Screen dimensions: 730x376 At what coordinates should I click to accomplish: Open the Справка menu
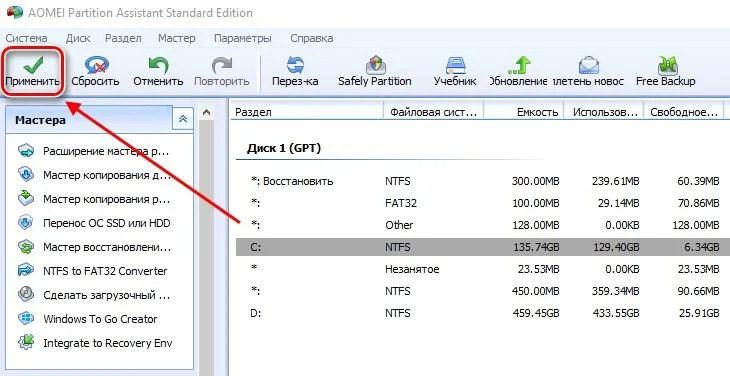pos(311,38)
